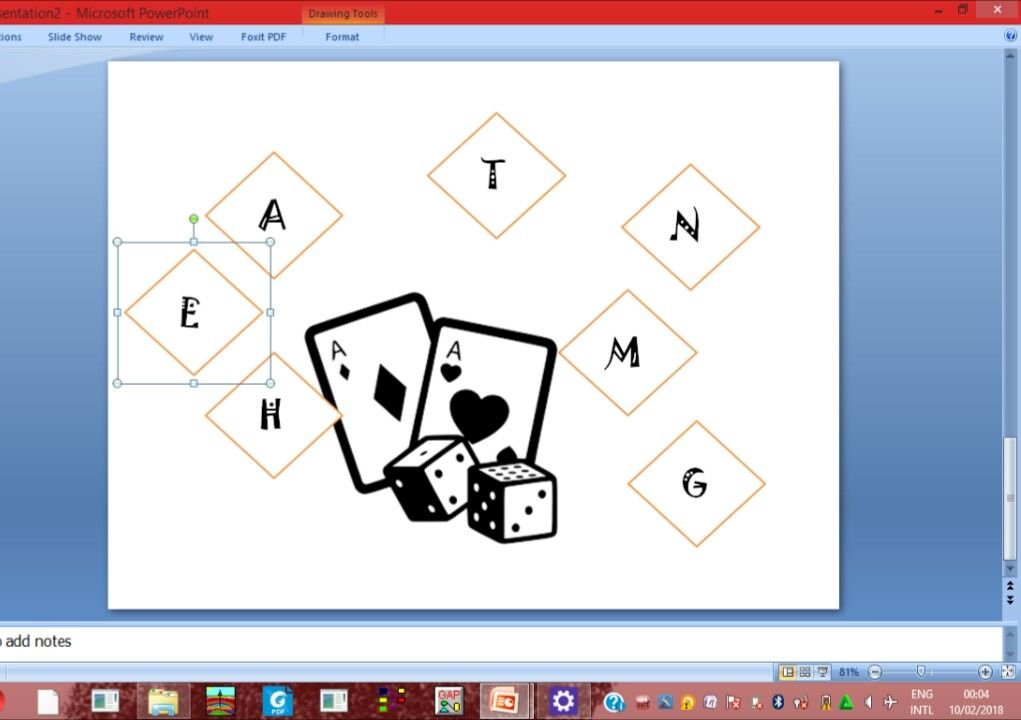
Task: Open the Foxit PDF ribbon tab
Action: 263,37
